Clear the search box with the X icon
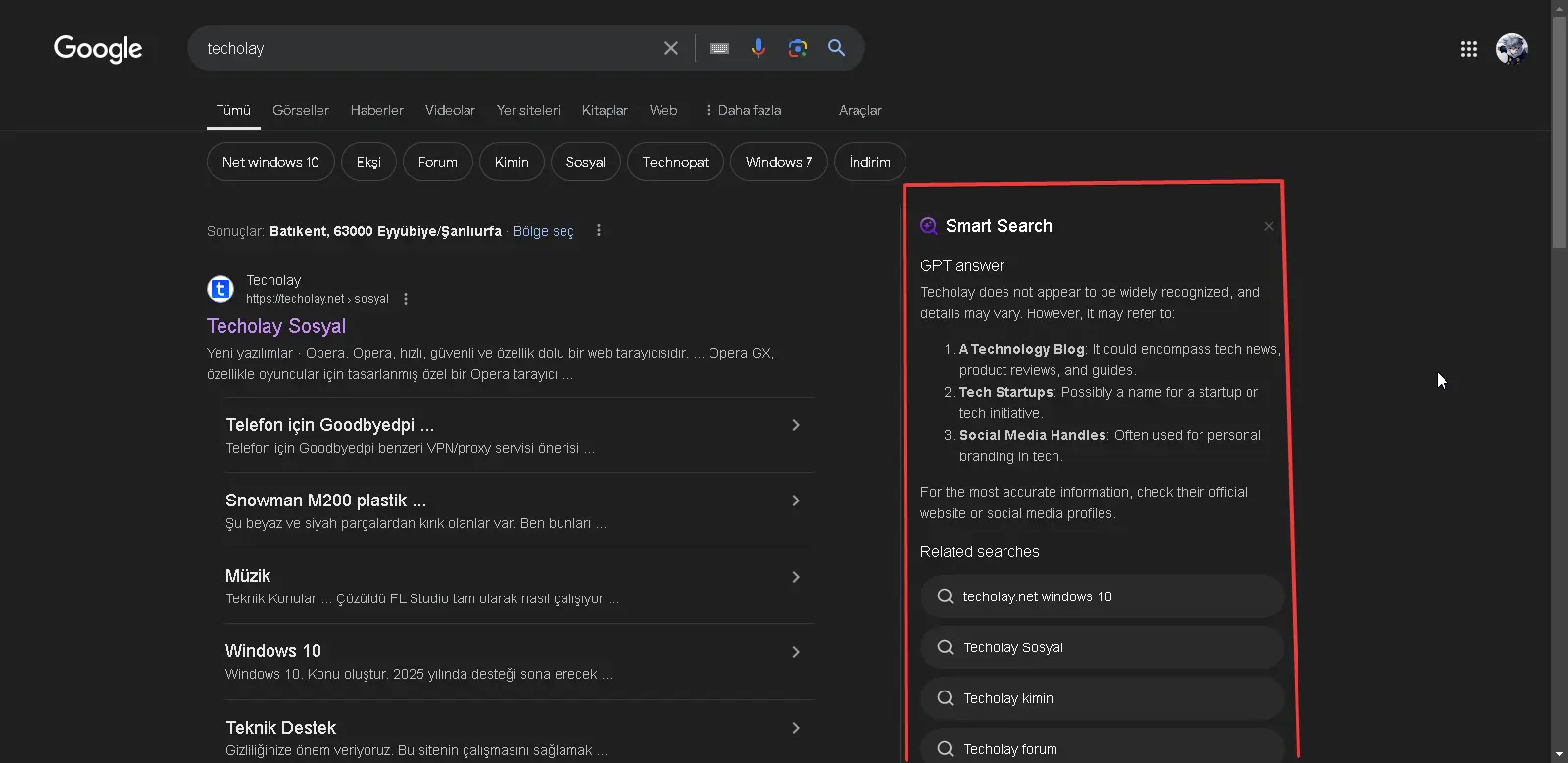This screenshot has height=763, width=1568. [671, 48]
